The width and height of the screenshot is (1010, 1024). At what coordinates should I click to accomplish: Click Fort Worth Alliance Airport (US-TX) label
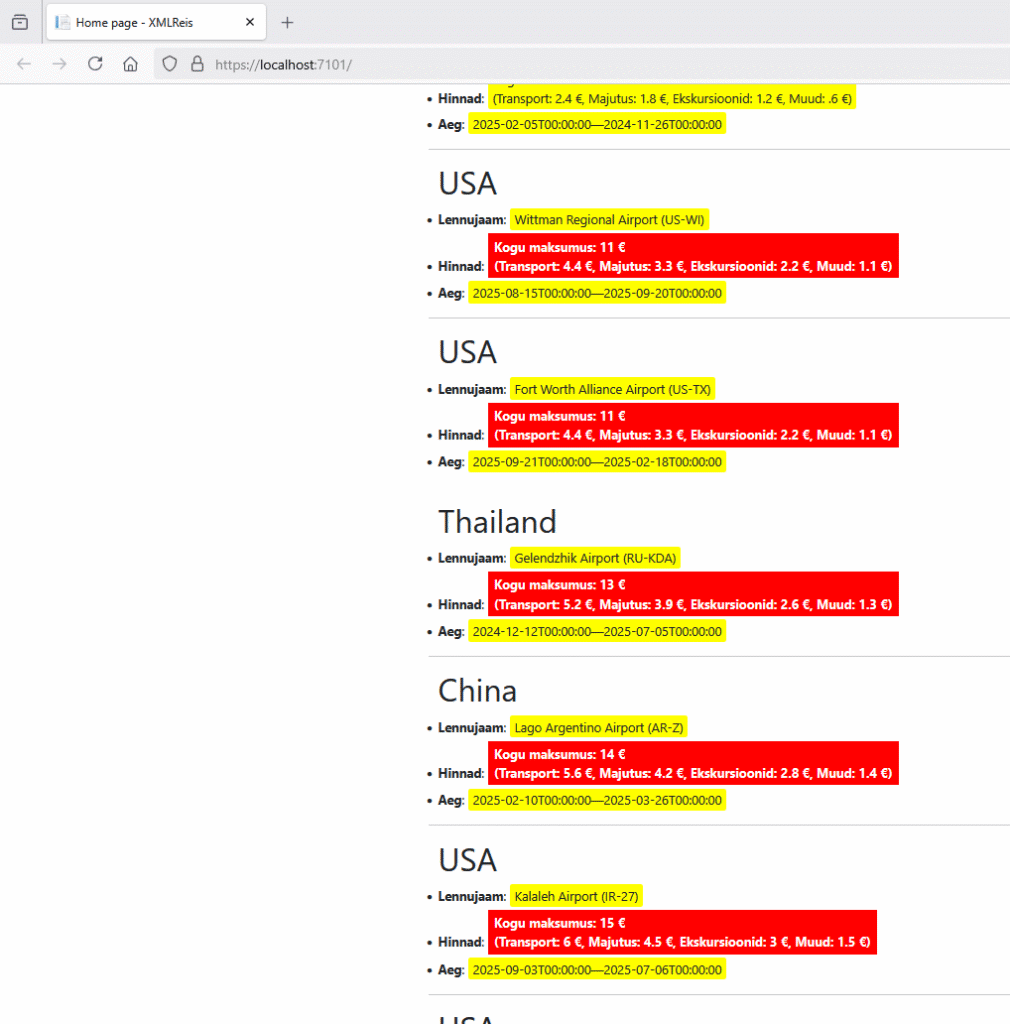[614, 389]
